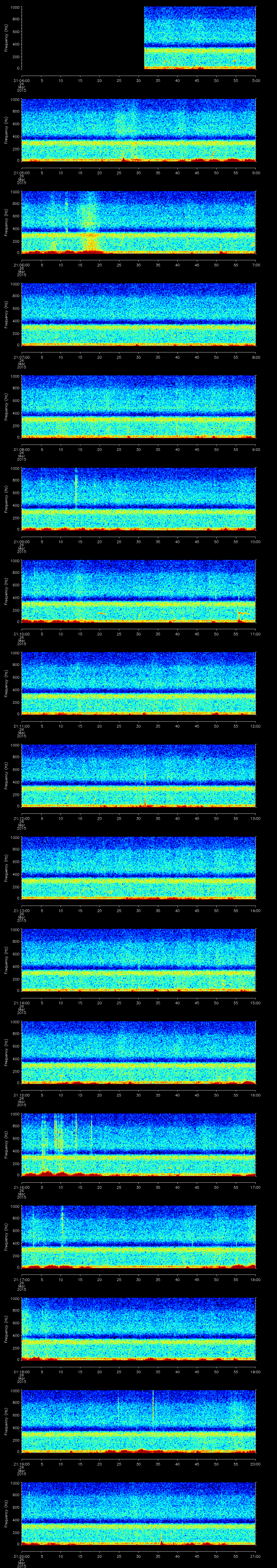The image size is (277, 1568).
Task: Click the spectrogram panel starting at 21:16:00
Action: [139, 1145]
